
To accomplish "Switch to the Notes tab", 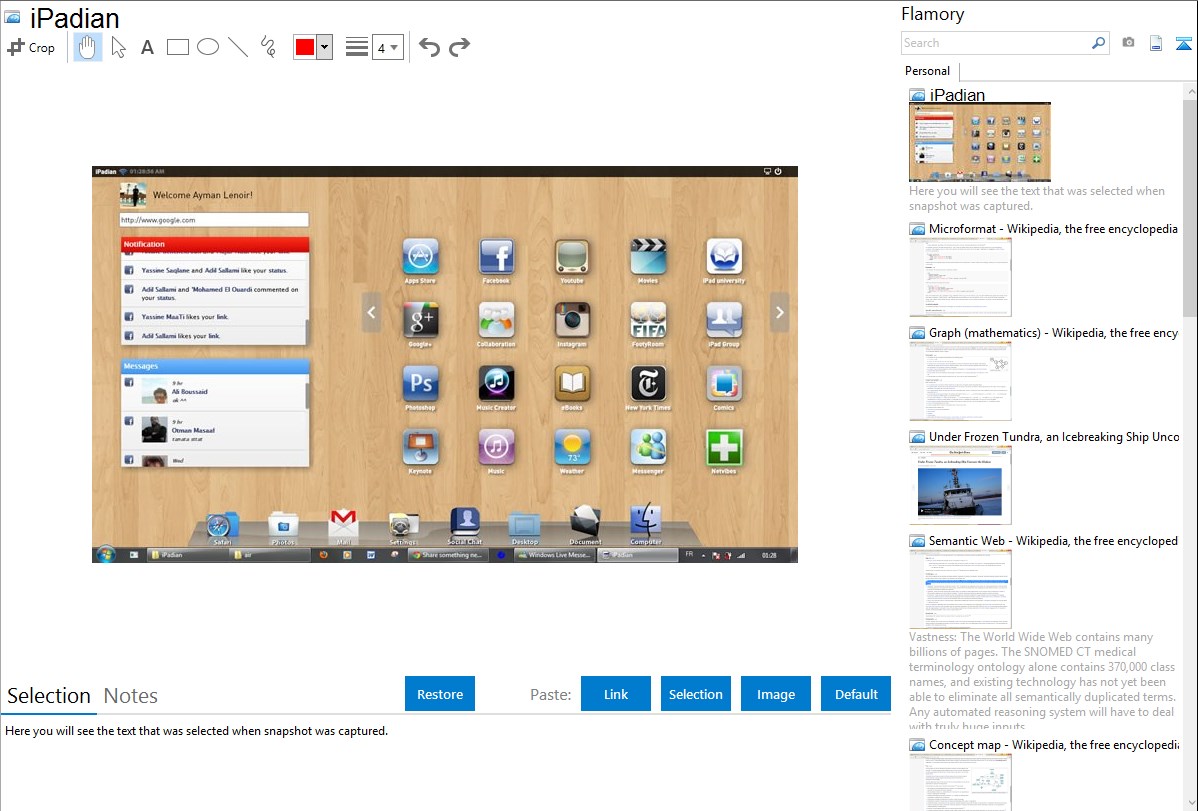I will [131, 696].
